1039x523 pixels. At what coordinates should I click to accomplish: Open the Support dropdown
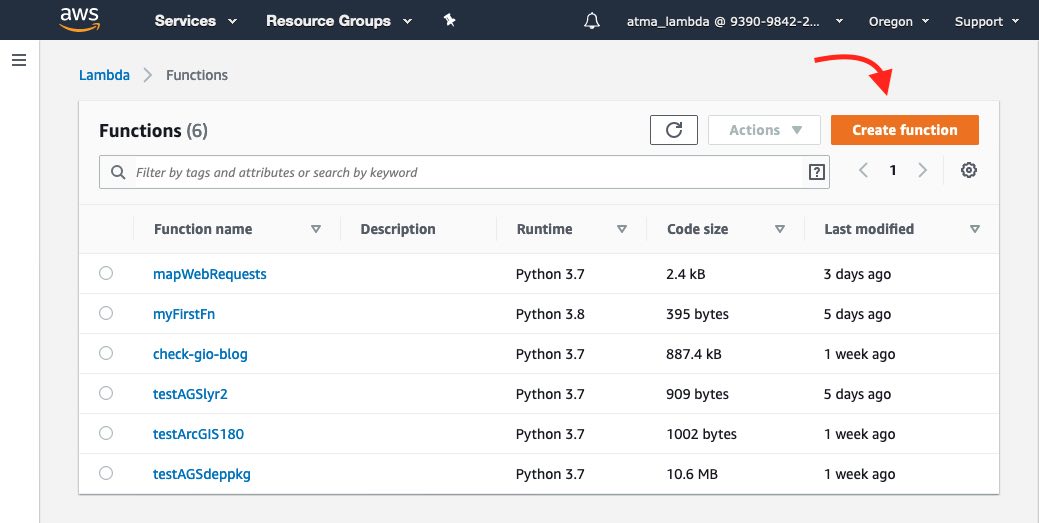pyautogui.click(x=987, y=21)
